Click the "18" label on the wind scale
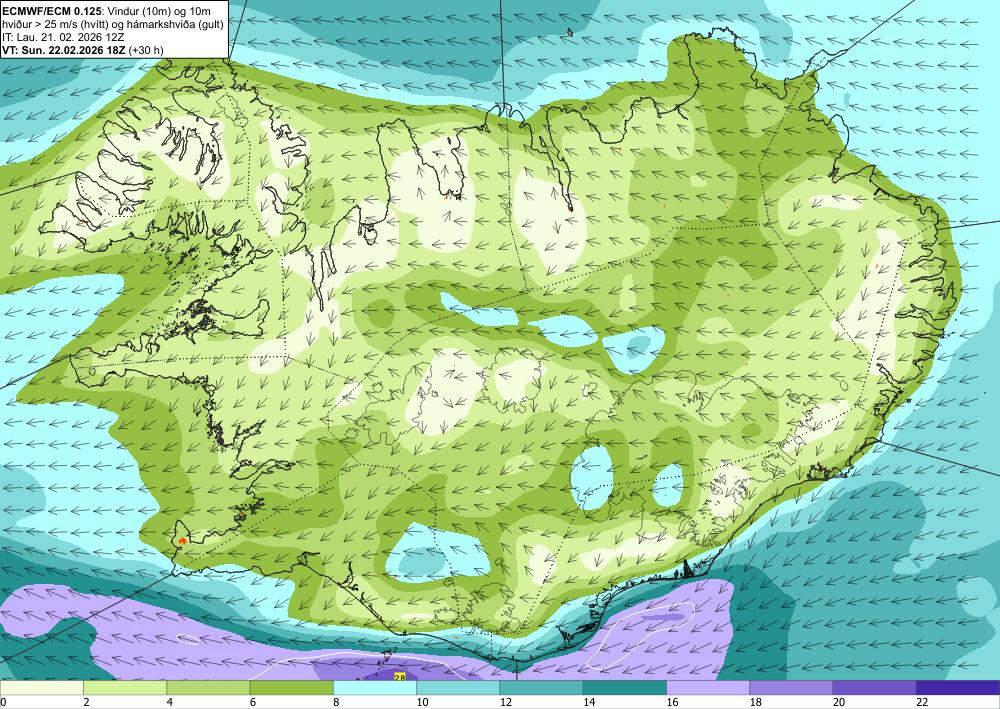 (x=756, y=702)
